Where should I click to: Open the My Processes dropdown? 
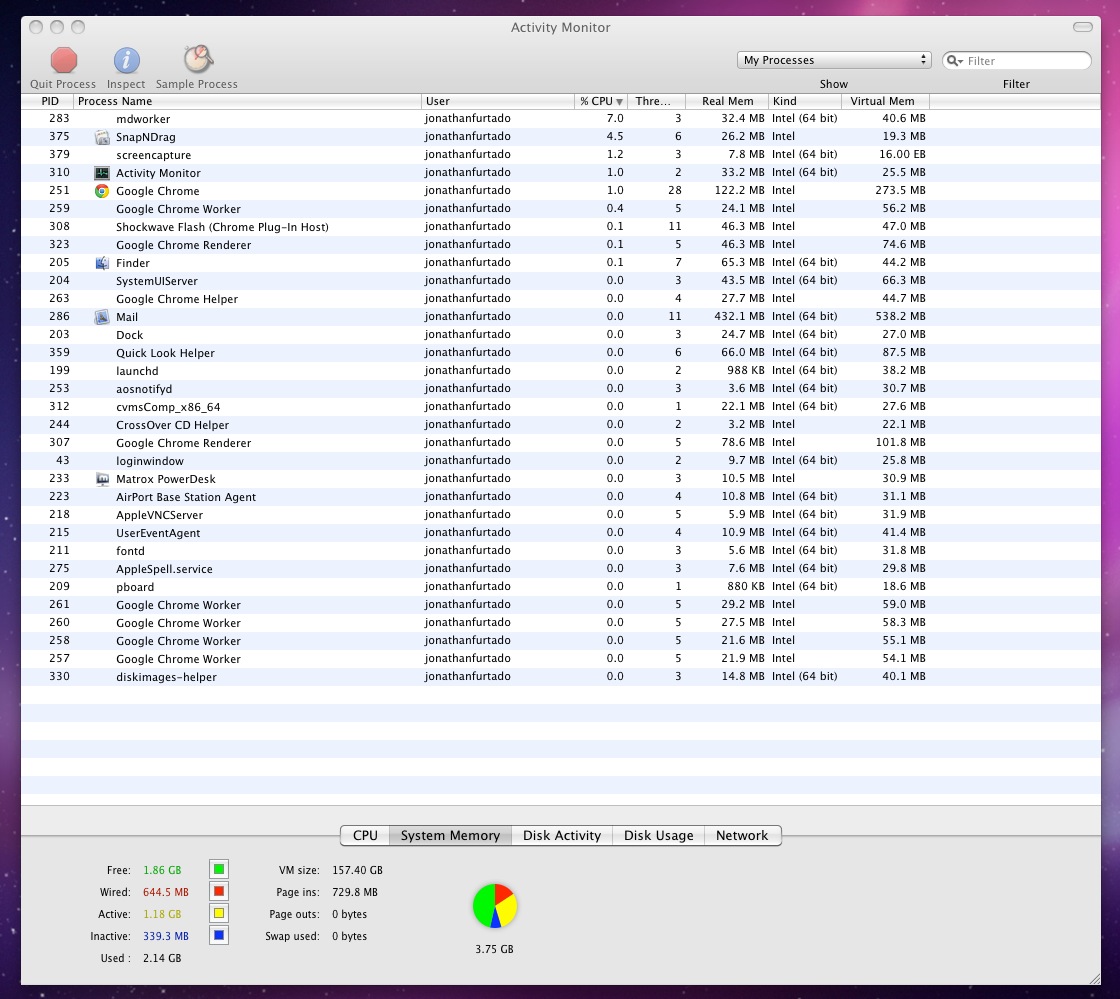(834, 60)
